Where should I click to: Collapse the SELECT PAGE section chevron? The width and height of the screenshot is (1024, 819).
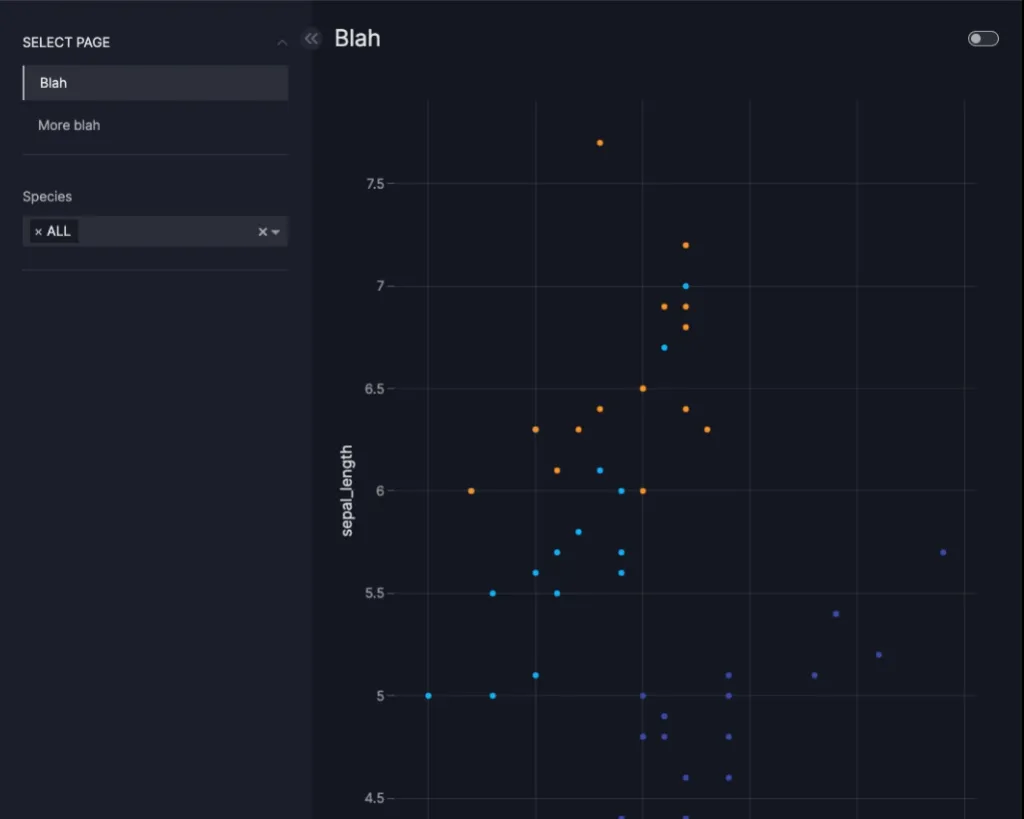click(x=282, y=42)
